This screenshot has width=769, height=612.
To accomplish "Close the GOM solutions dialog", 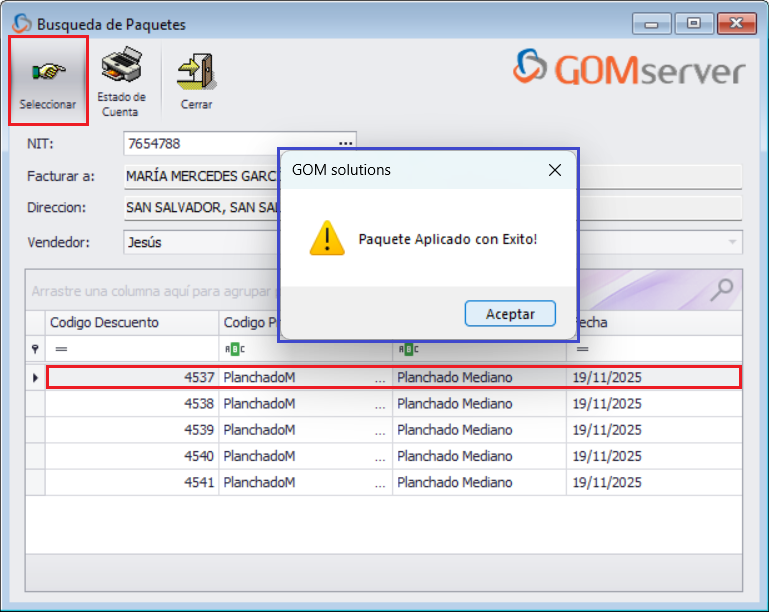I will click(555, 170).
